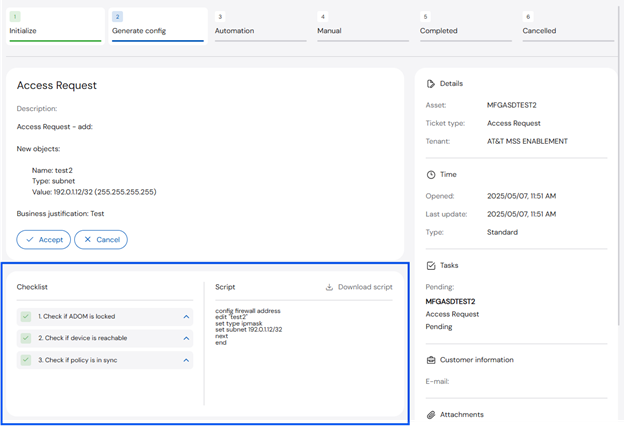Click the 'Name: test2' line
Screen dimensions: 624x426
click(52, 170)
